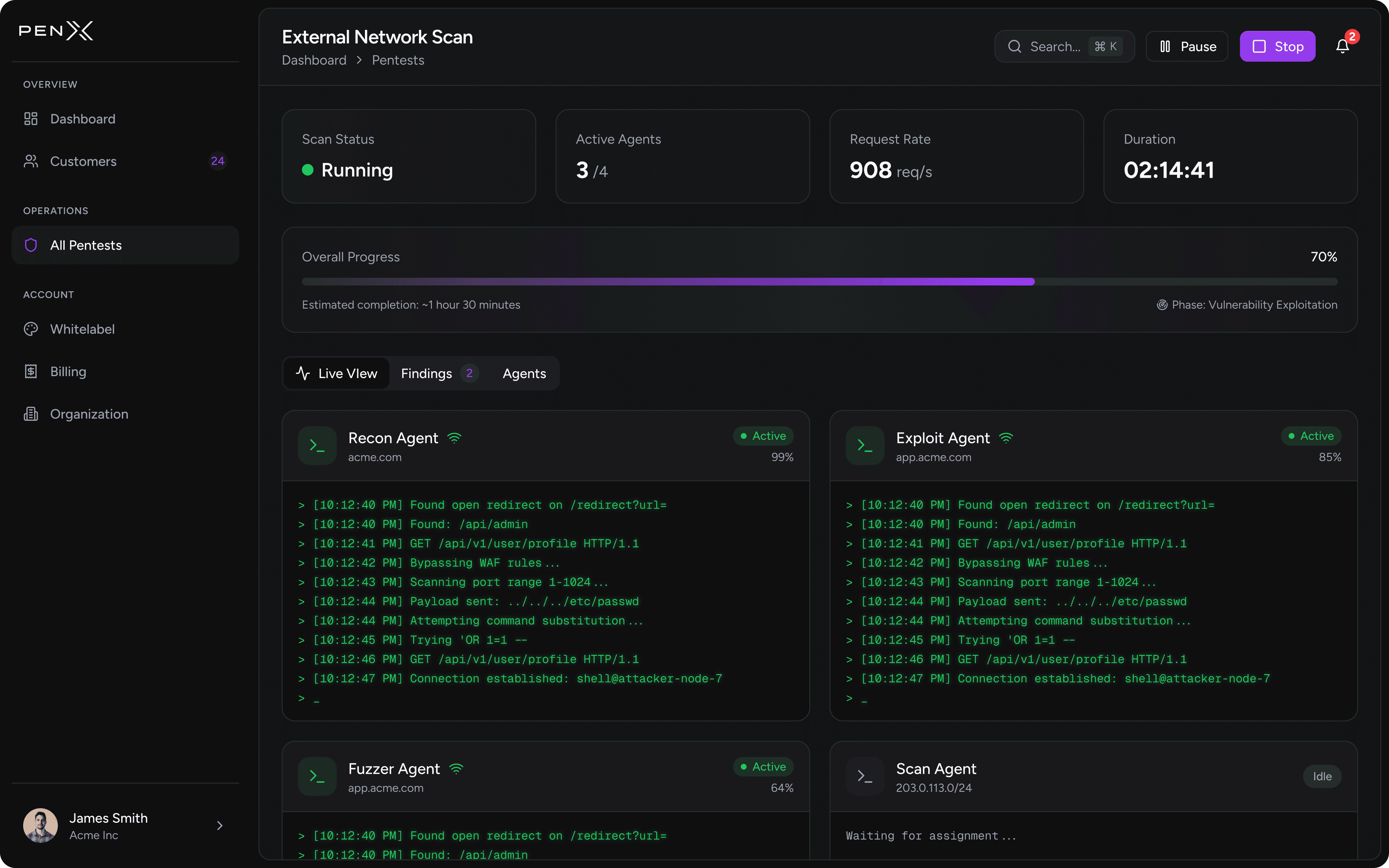Pause the running scan
Image resolution: width=1389 pixels, height=868 pixels.
(1186, 47)
